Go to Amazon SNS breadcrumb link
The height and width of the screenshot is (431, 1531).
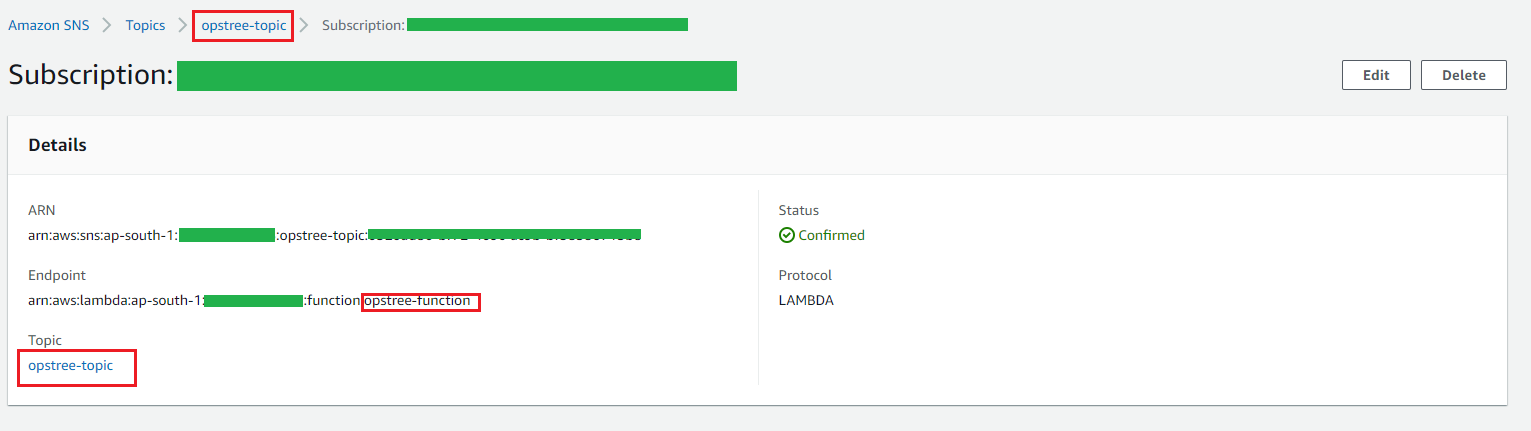[48, 25]
